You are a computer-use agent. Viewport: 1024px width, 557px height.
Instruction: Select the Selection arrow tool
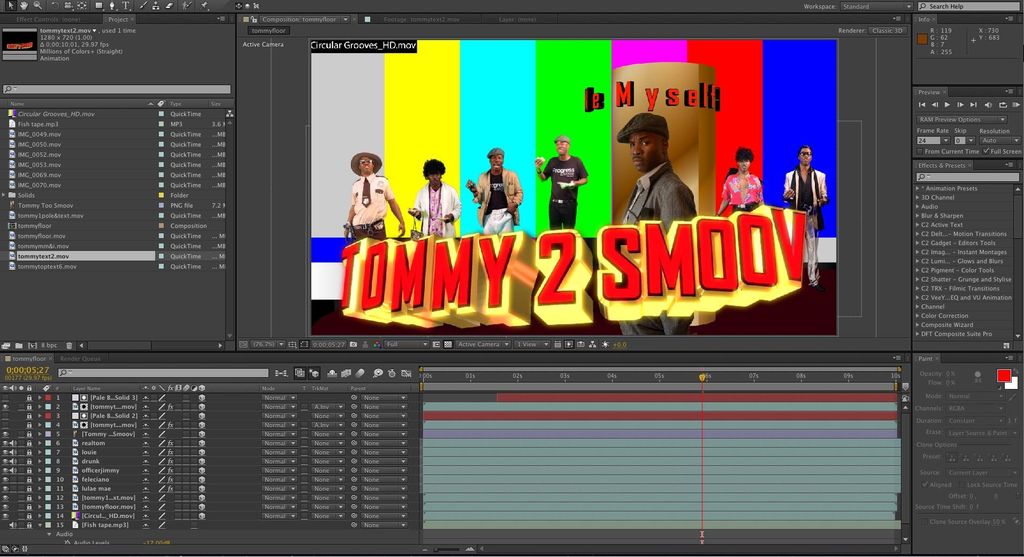[10, 5]
